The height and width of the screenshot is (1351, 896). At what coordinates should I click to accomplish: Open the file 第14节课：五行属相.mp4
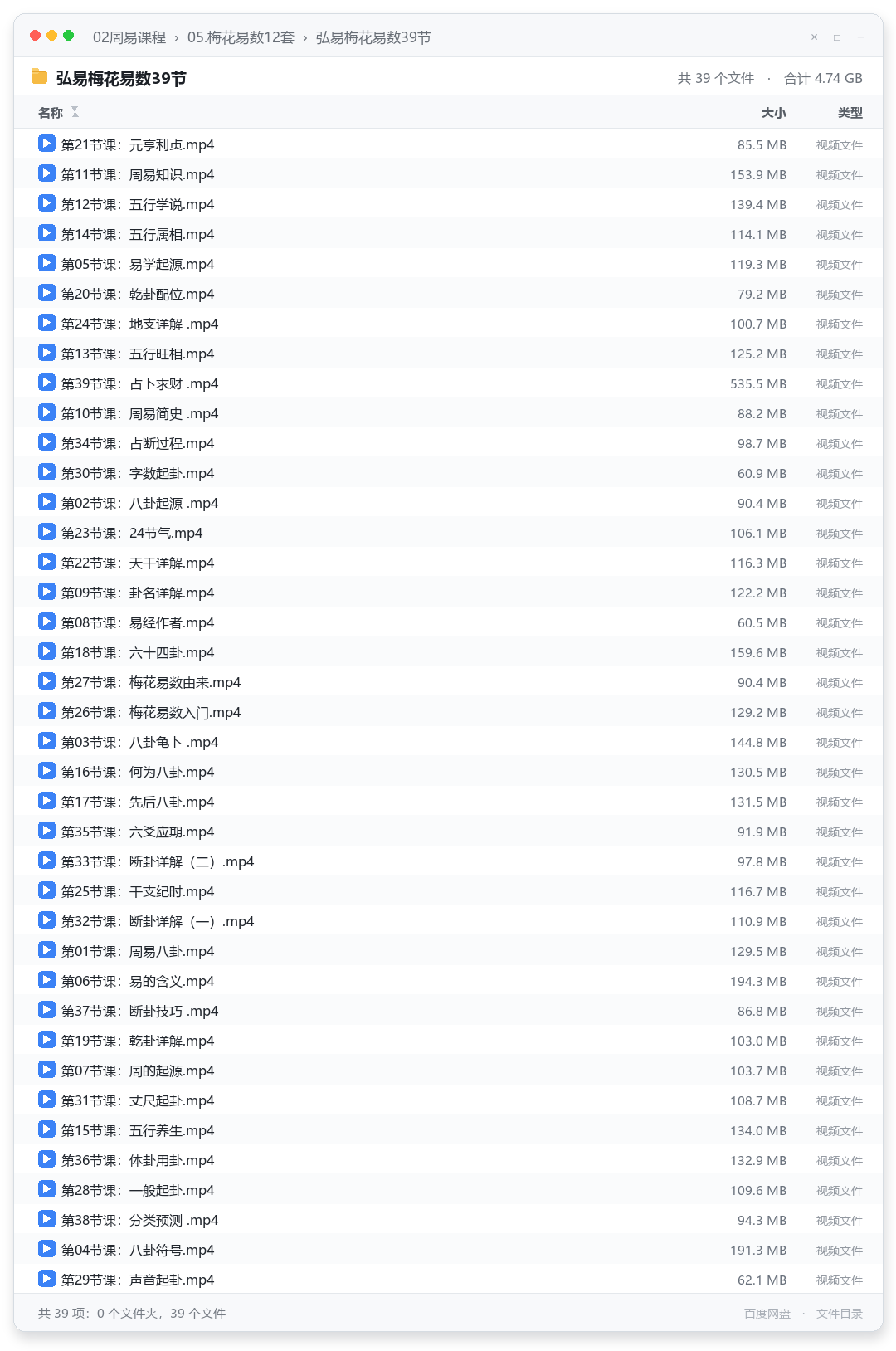448,234
